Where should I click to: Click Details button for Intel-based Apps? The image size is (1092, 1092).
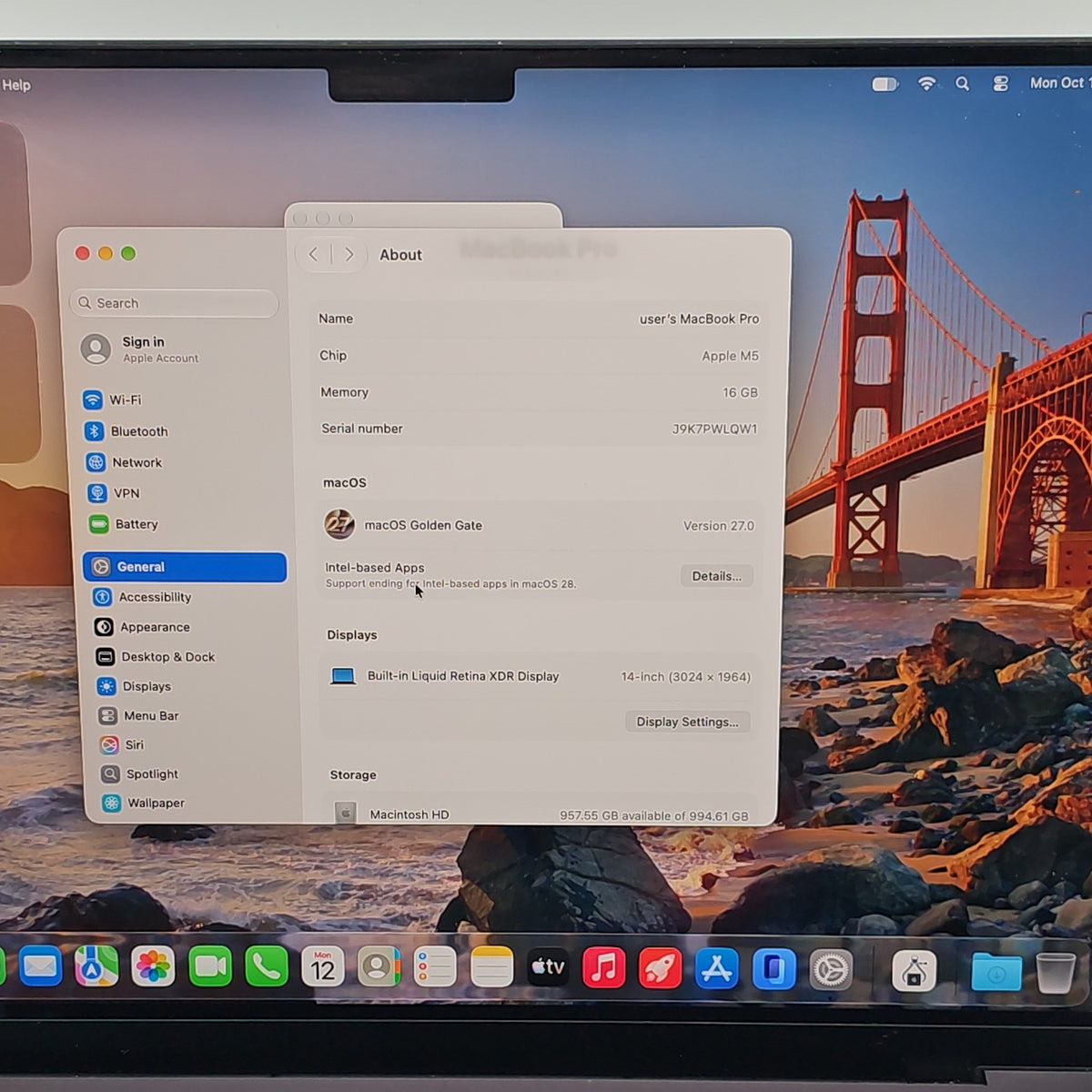(x=716, y=576)
